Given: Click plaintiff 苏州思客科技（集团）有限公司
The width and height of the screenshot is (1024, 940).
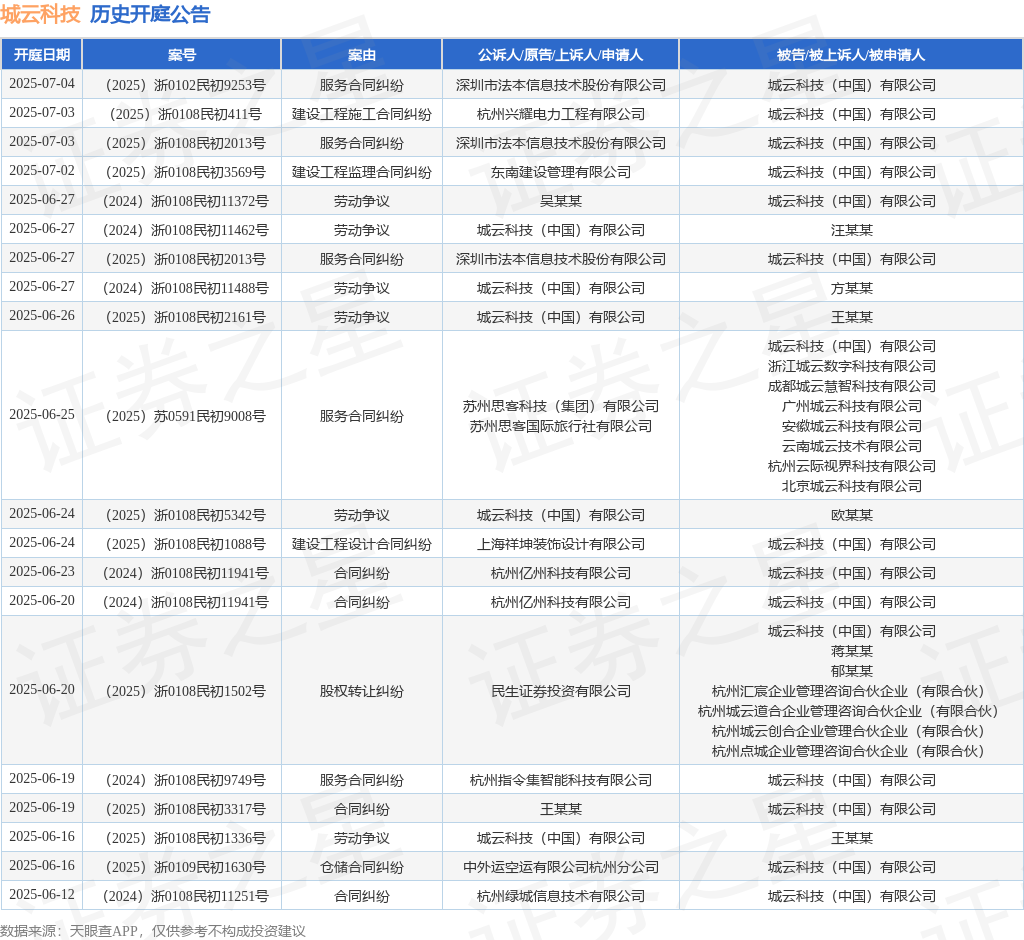Looking at the screenshot, I should [561, 406].
